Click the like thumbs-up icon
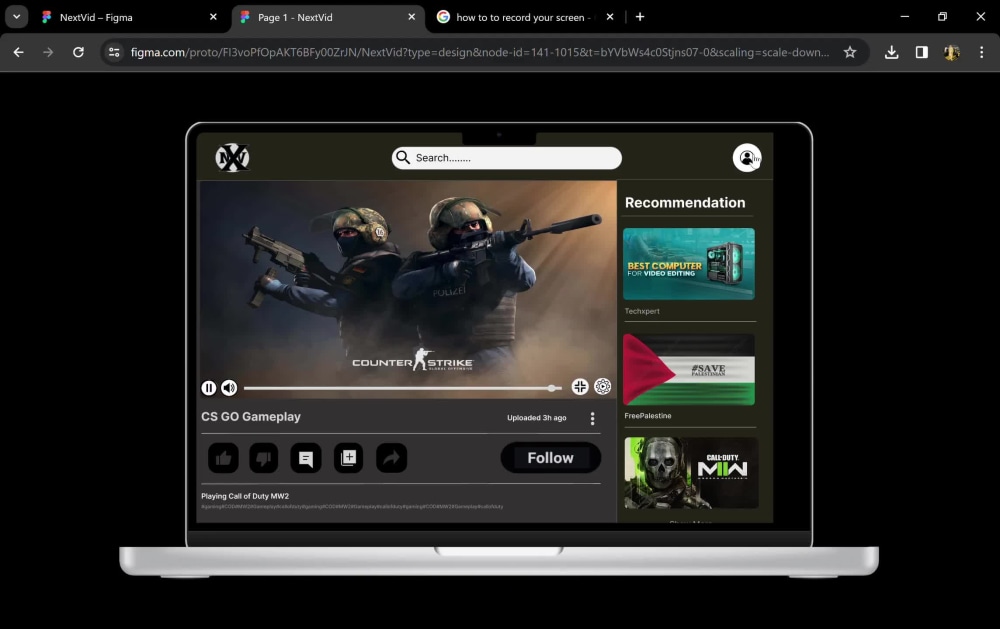The image size is (1000, 629). click(x=223, y=458)
